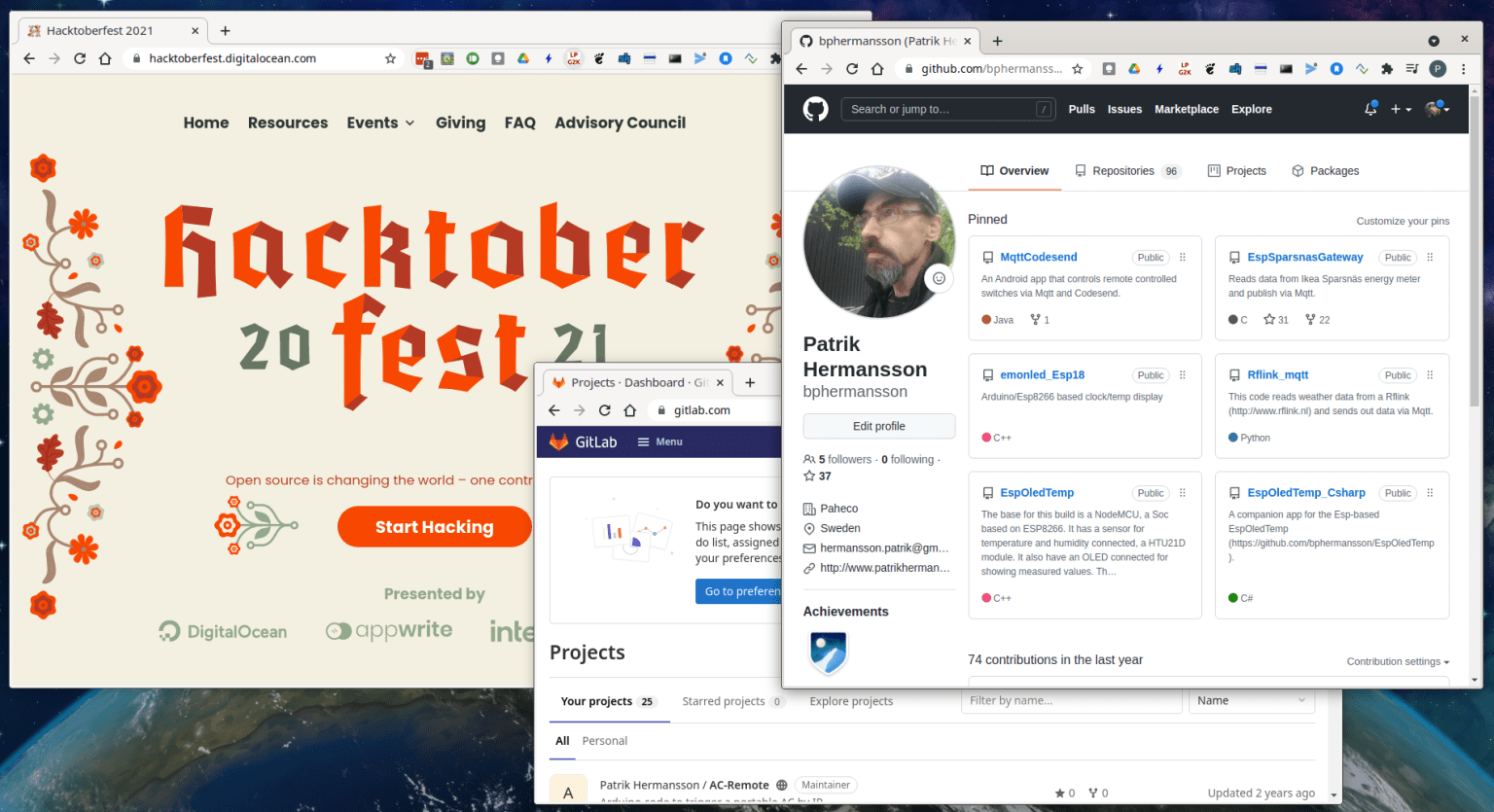Open the Contribution settings dropdown
The image size is (1494, 812).
click(1398, 661)
